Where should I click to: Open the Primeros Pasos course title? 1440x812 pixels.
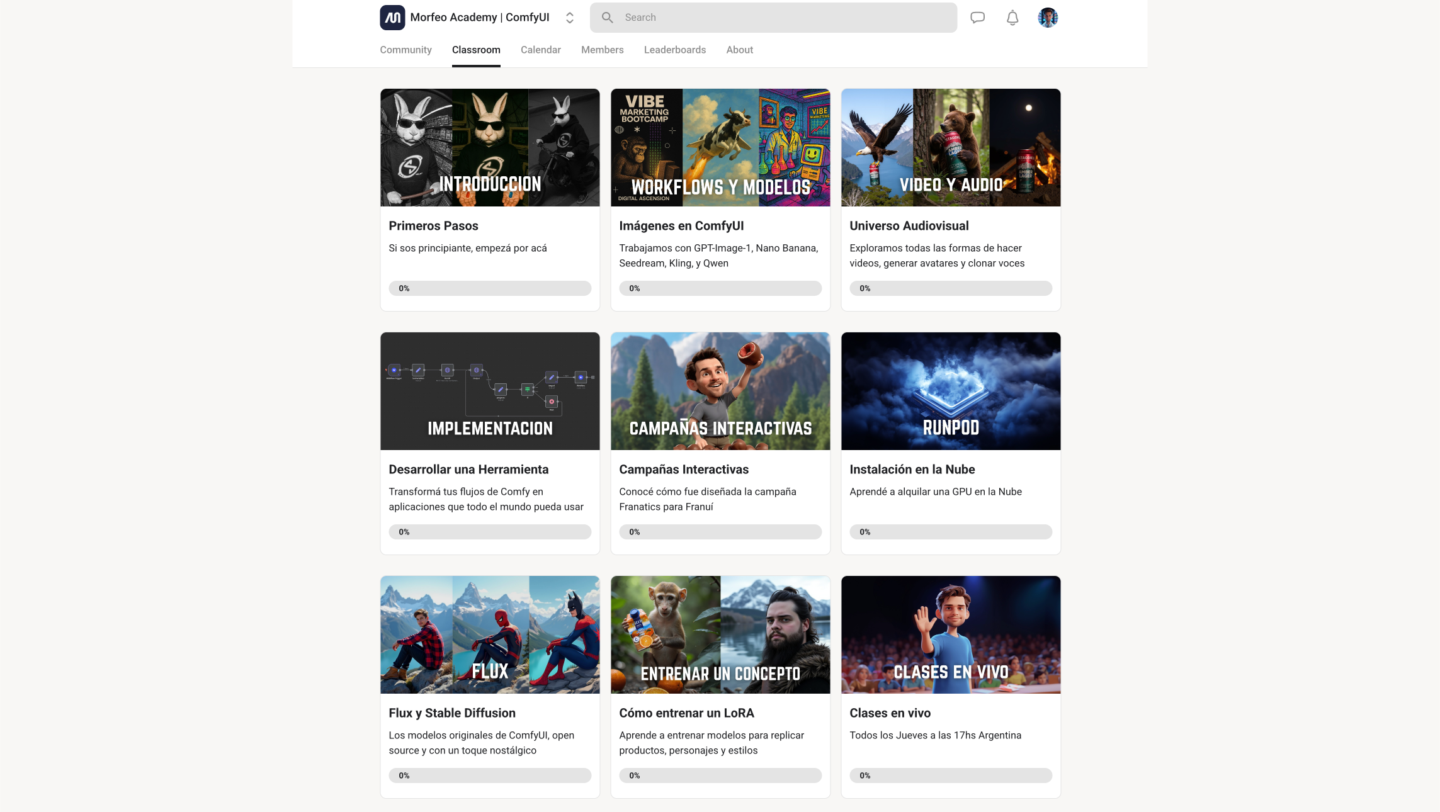[x=434, y=226]
